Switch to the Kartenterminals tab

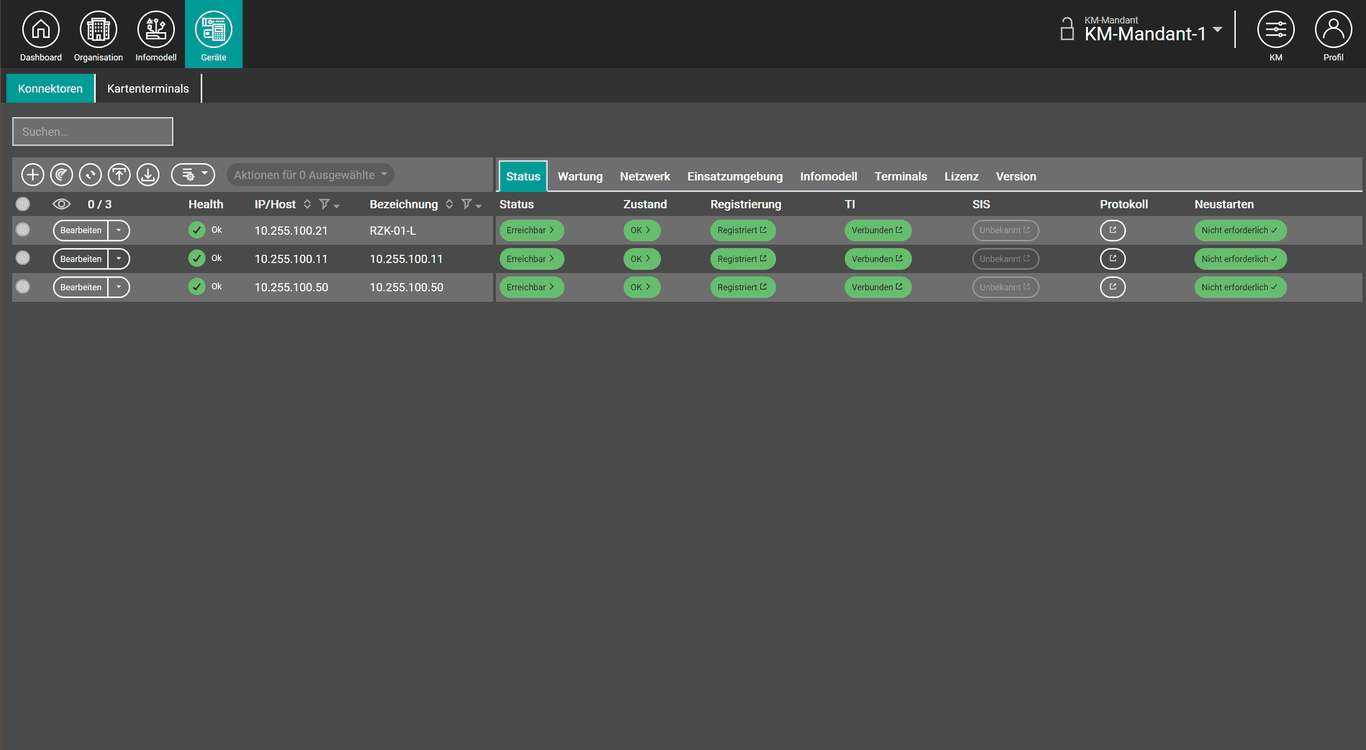point(148,88)
